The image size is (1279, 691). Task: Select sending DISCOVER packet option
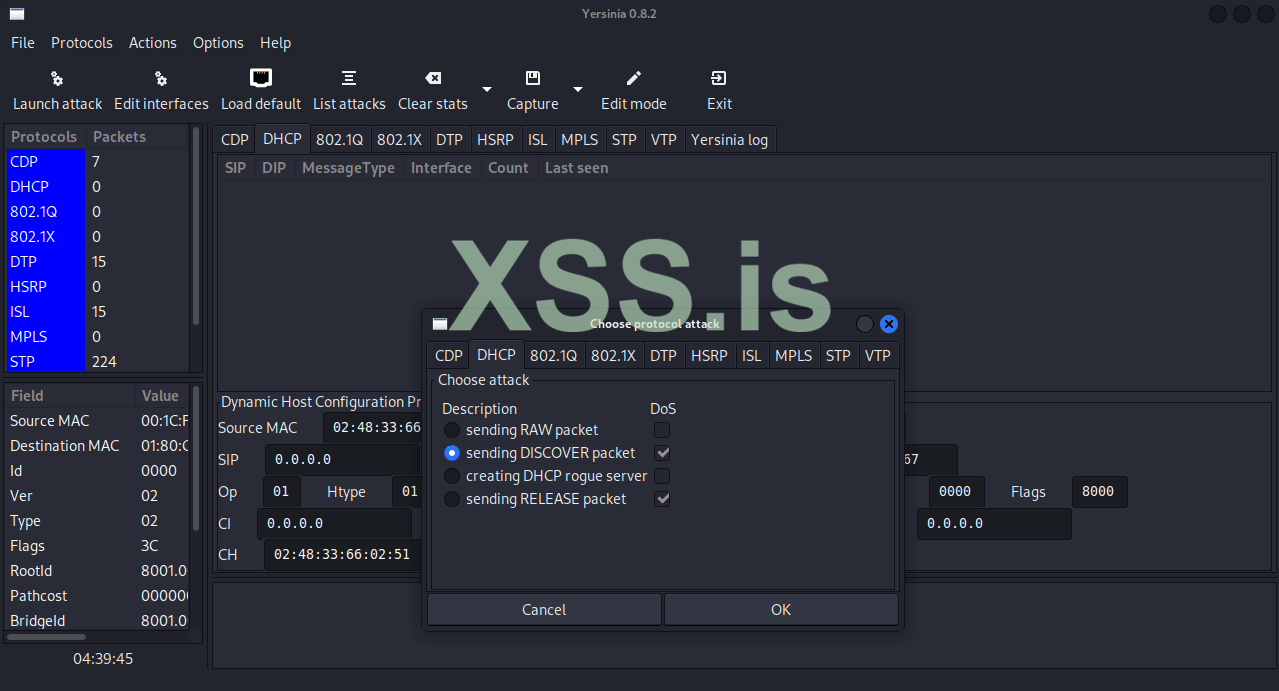[x=539, y=453]
